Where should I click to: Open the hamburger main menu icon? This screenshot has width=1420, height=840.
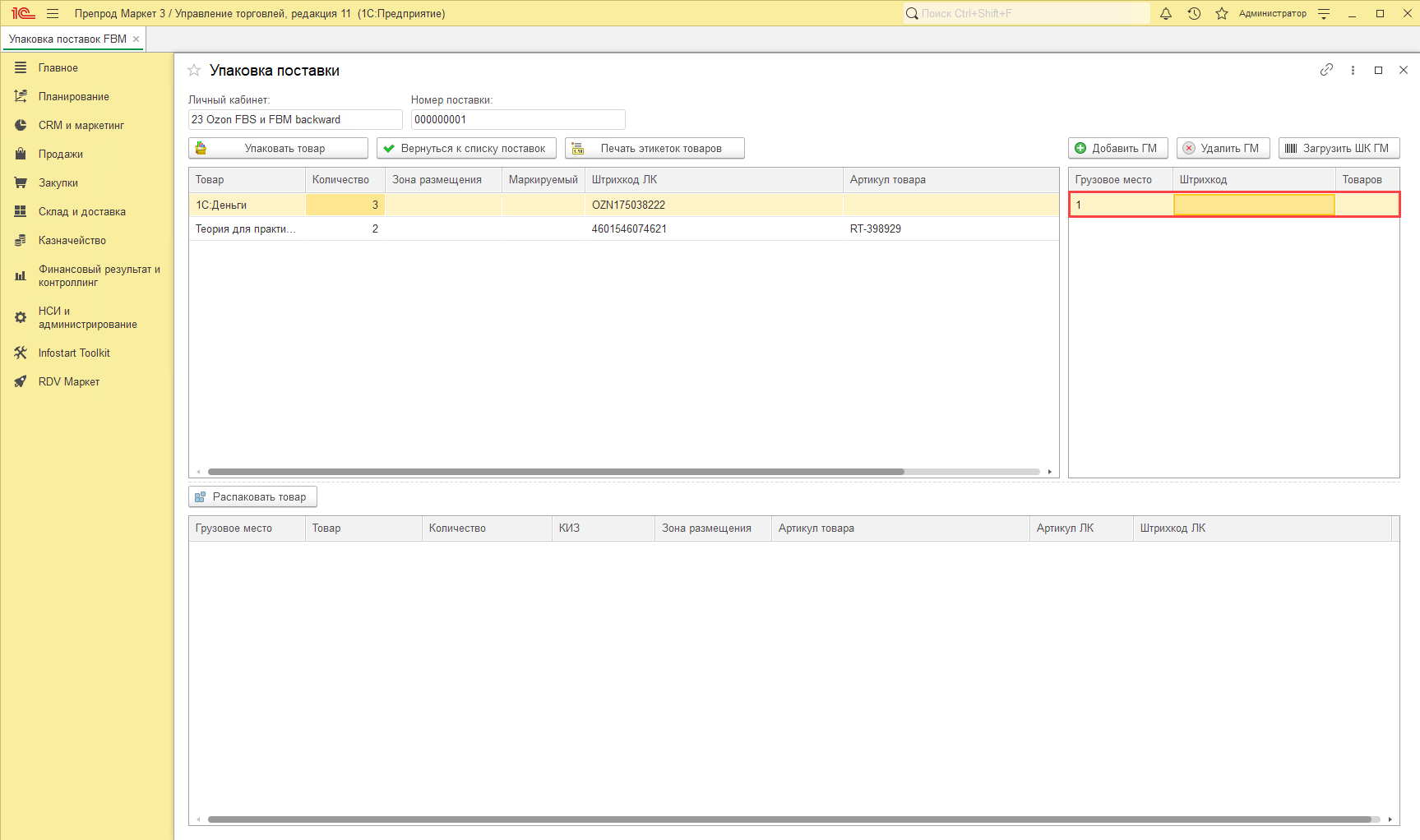coord(53,13)
